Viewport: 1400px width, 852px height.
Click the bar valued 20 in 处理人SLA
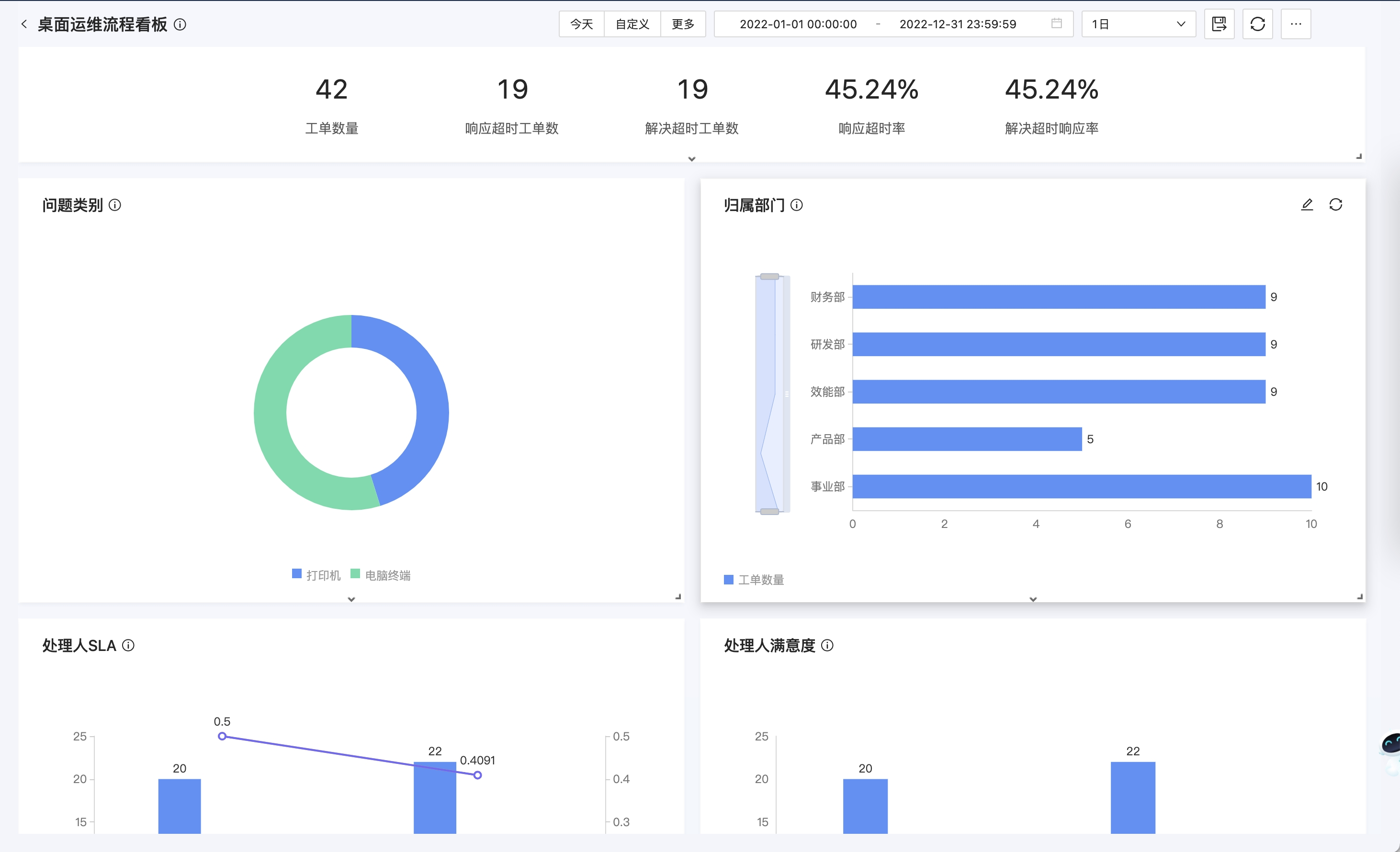pos(180,806)
